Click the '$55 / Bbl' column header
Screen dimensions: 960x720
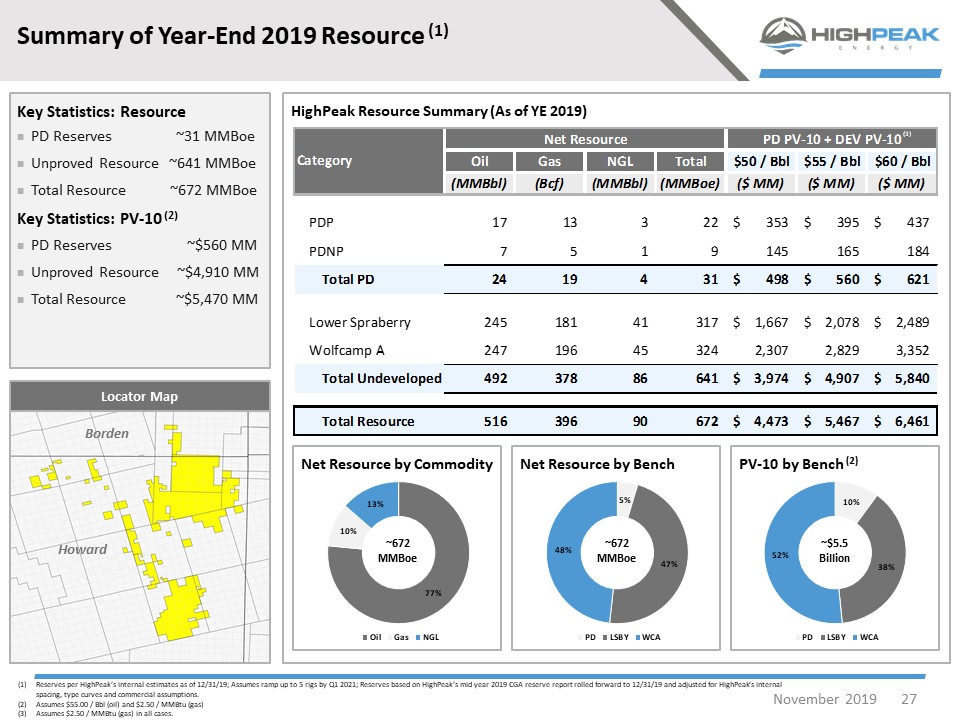[x=831, y=161]
